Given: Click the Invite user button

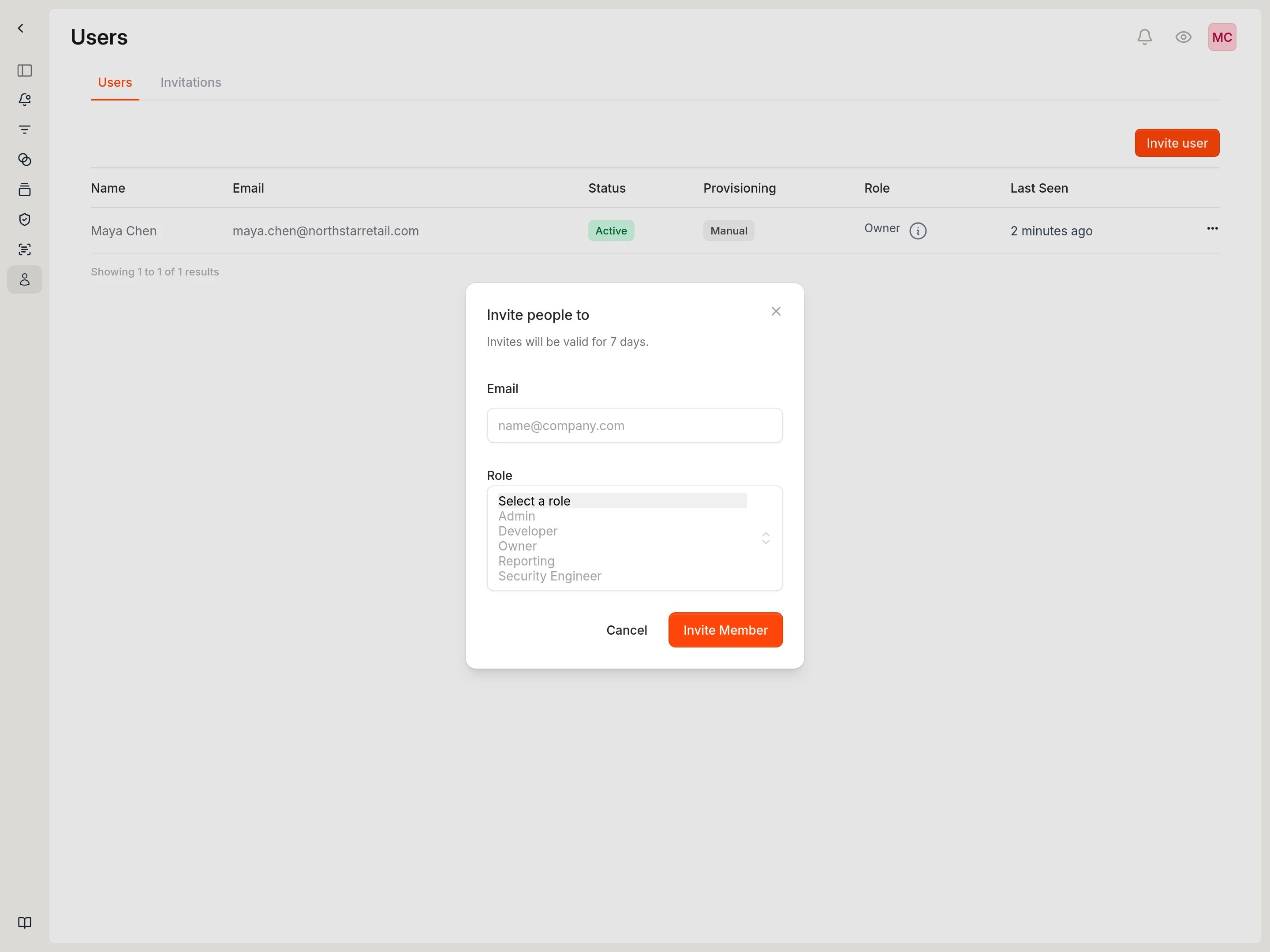Looking at the screenshot, I should [1177, 143].
